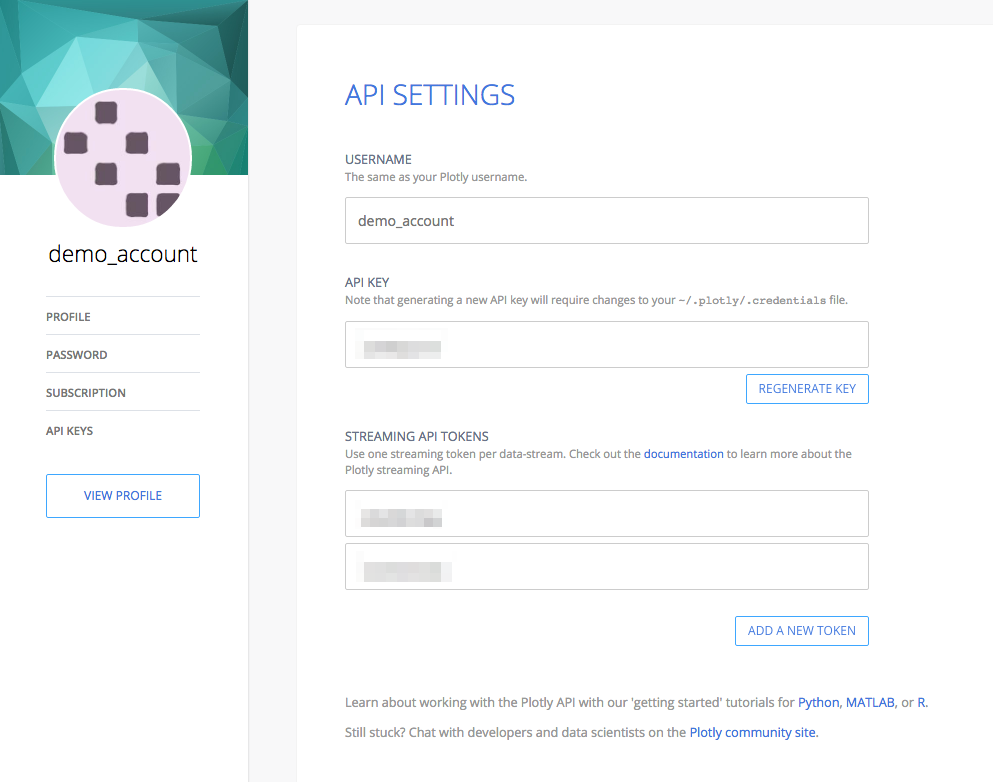Click the demo_account avatar image
Viewport: 993px width, 782px height.
pos(123,158)
